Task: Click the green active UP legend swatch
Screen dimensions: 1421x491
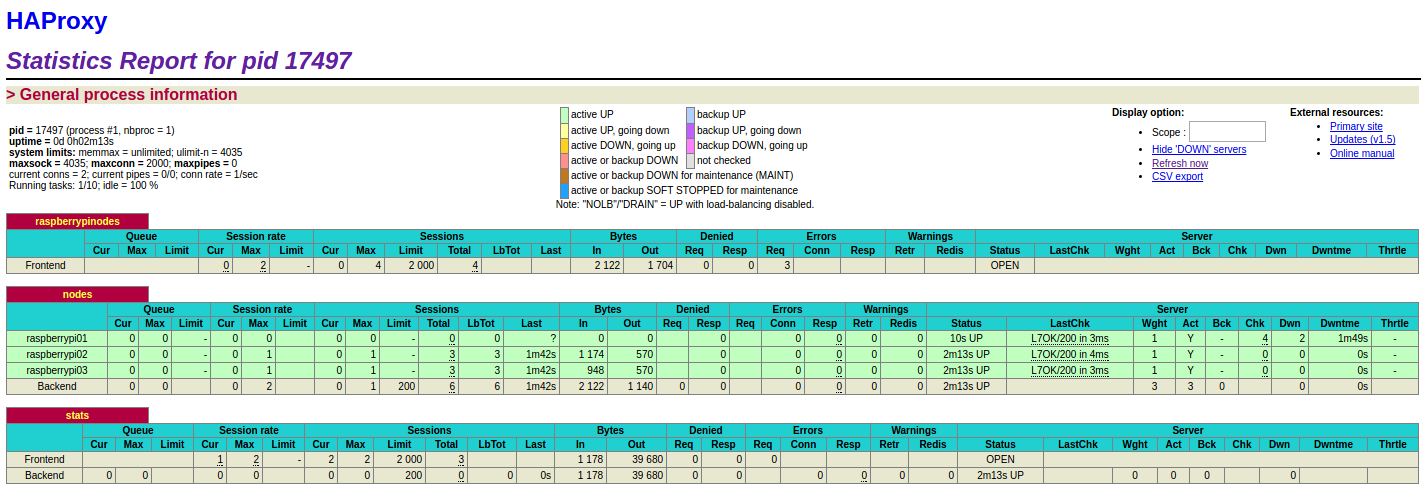Action: pyautogui.click(x=564, y=115)
